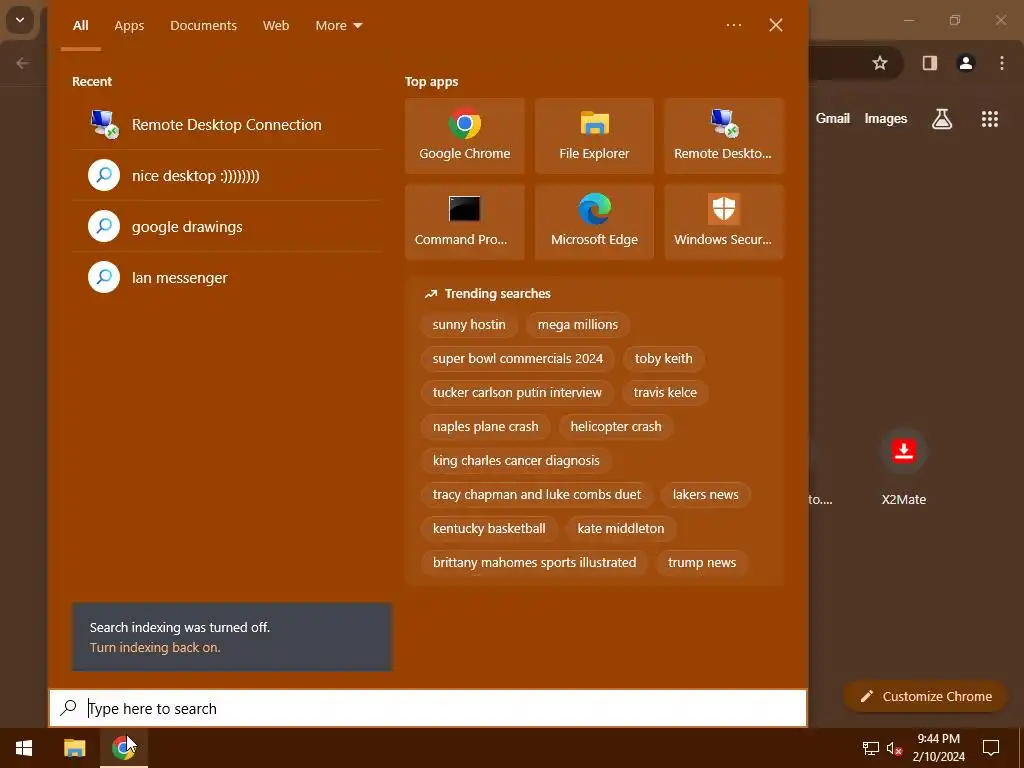The image size is (1024, 768).
Task: Bookmark this page with Chrome star icon
Action: (x=880, y=63)
